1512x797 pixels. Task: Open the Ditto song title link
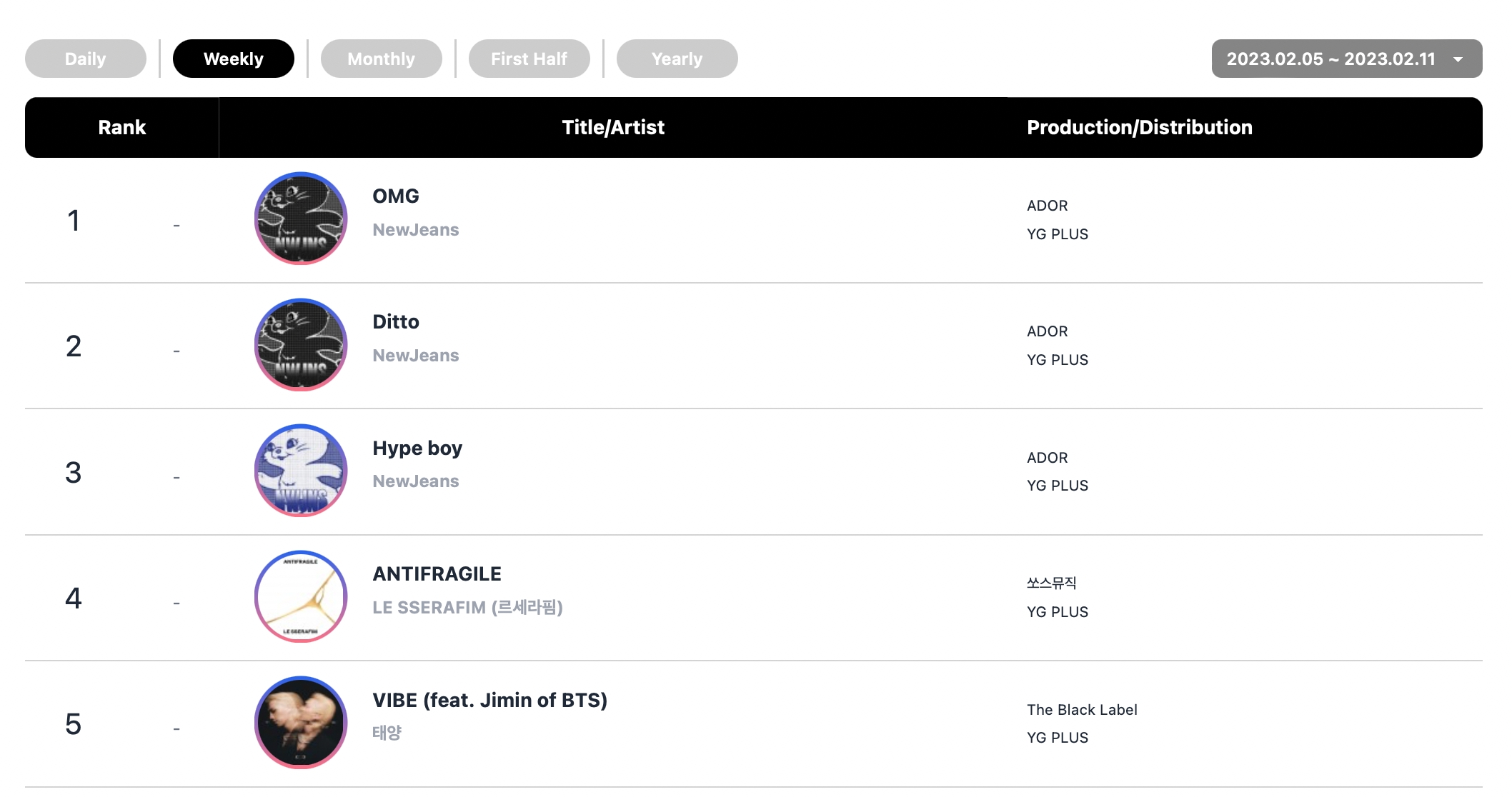tap(396, 321)
